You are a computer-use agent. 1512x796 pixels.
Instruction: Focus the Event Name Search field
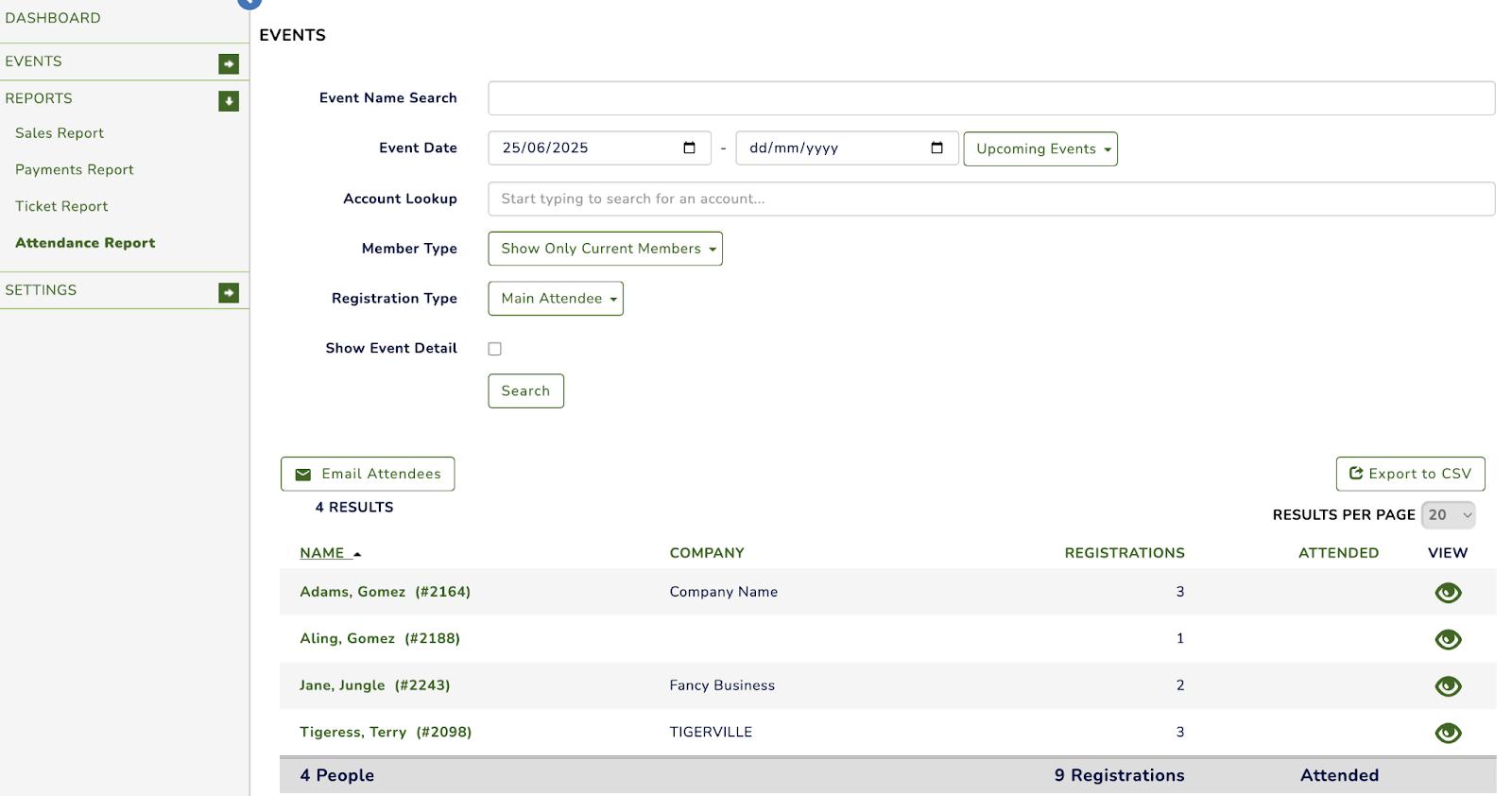point(990,98)
